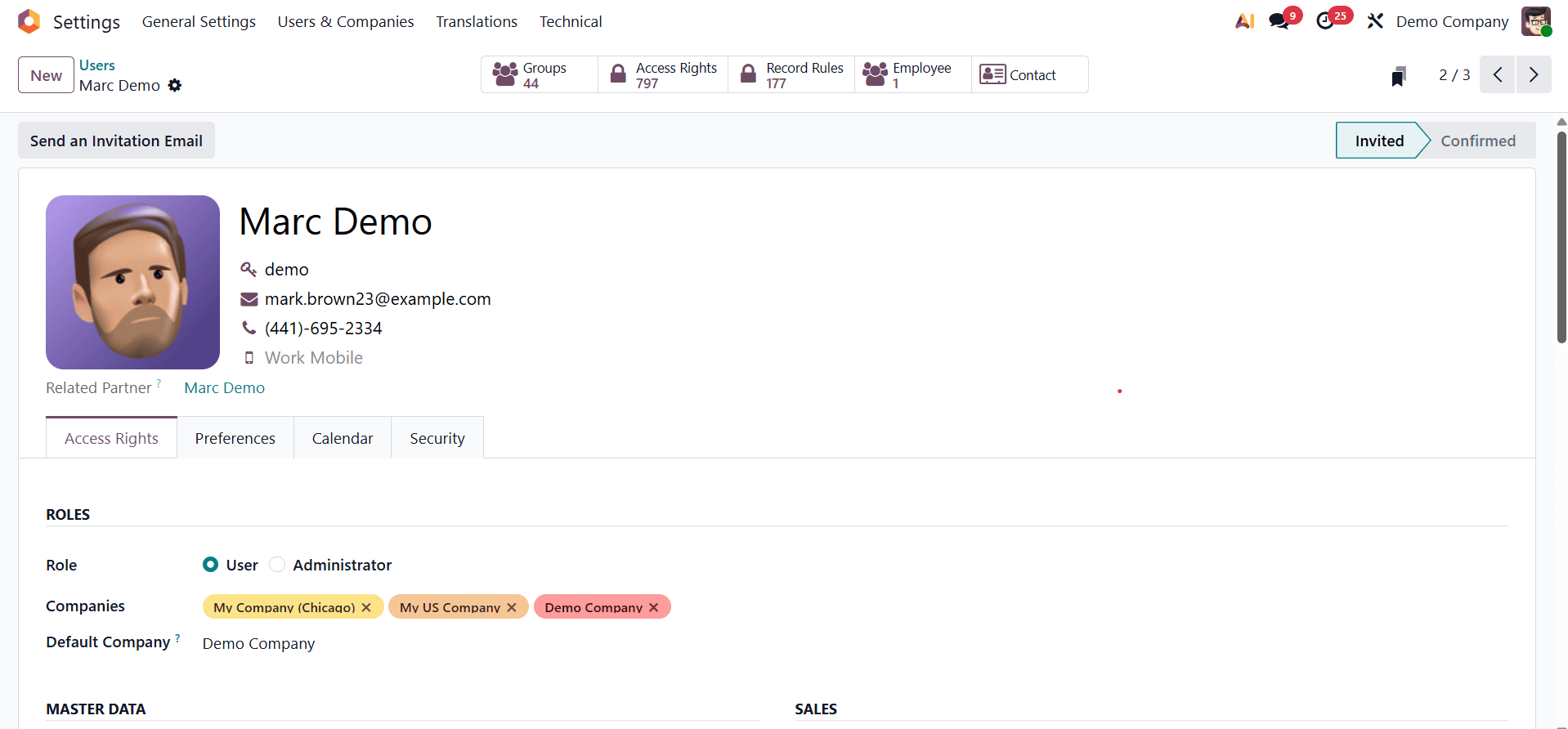Click the Settings app title
The image size is (1568, 729).
[x=87, y=22]
